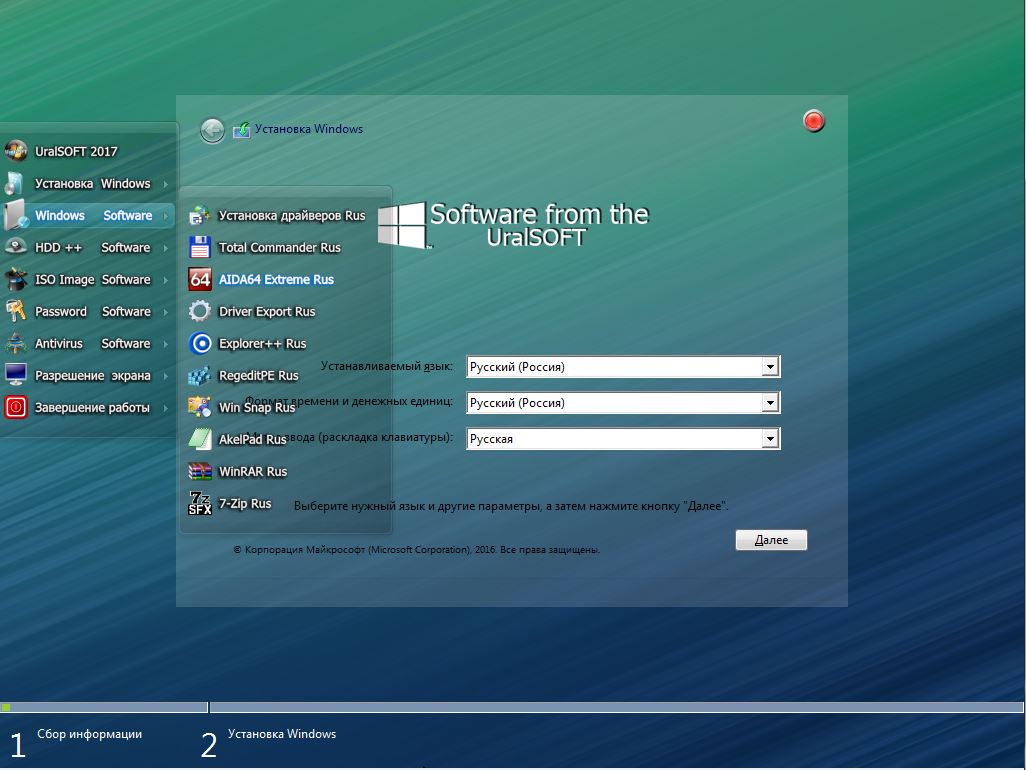Click the Antivirus Software icon

16,343
